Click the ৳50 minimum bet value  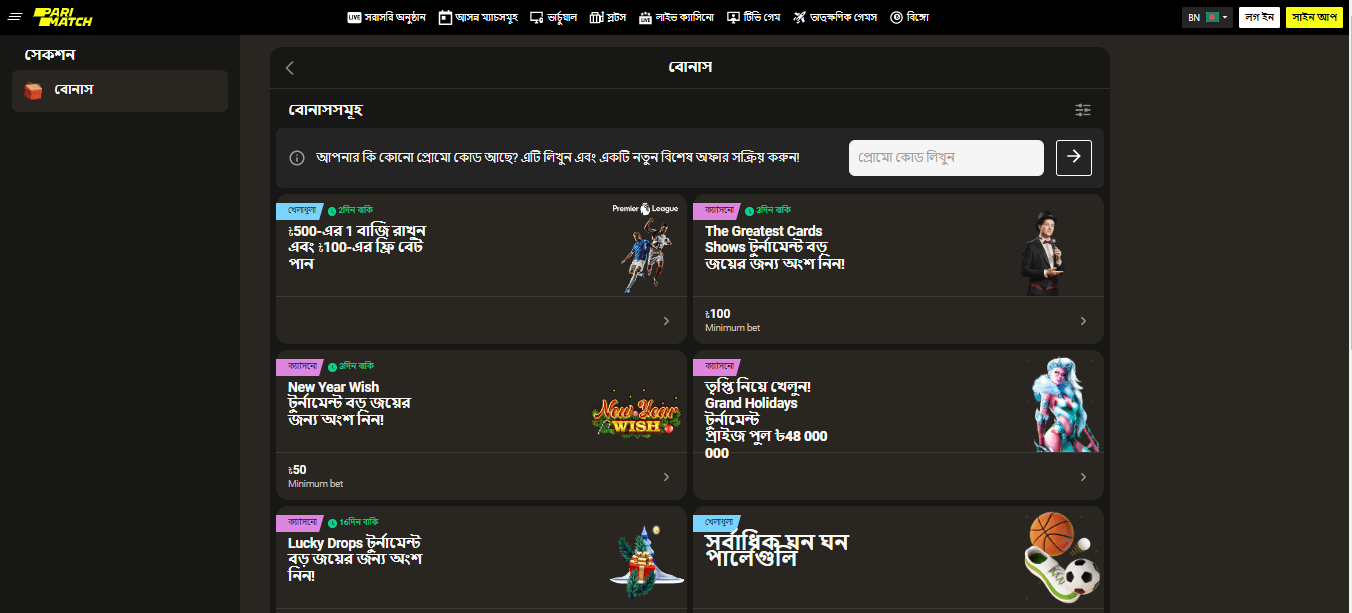(297, 470)
